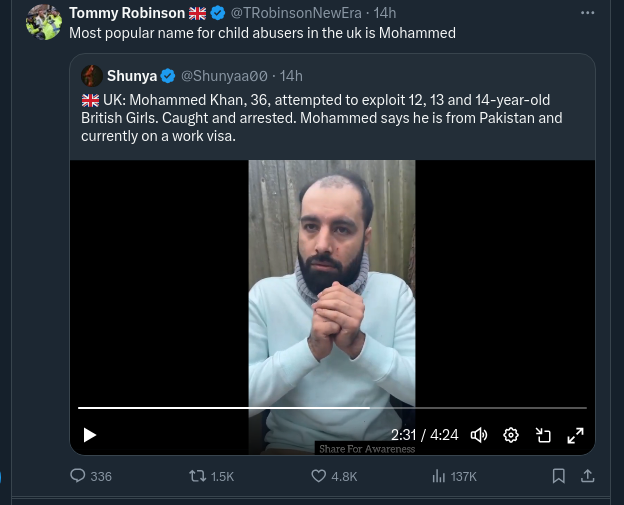The height and width of the screenshot is (505, 624).
Task: Open the three-dot More options menu
Action: (588, 13)
